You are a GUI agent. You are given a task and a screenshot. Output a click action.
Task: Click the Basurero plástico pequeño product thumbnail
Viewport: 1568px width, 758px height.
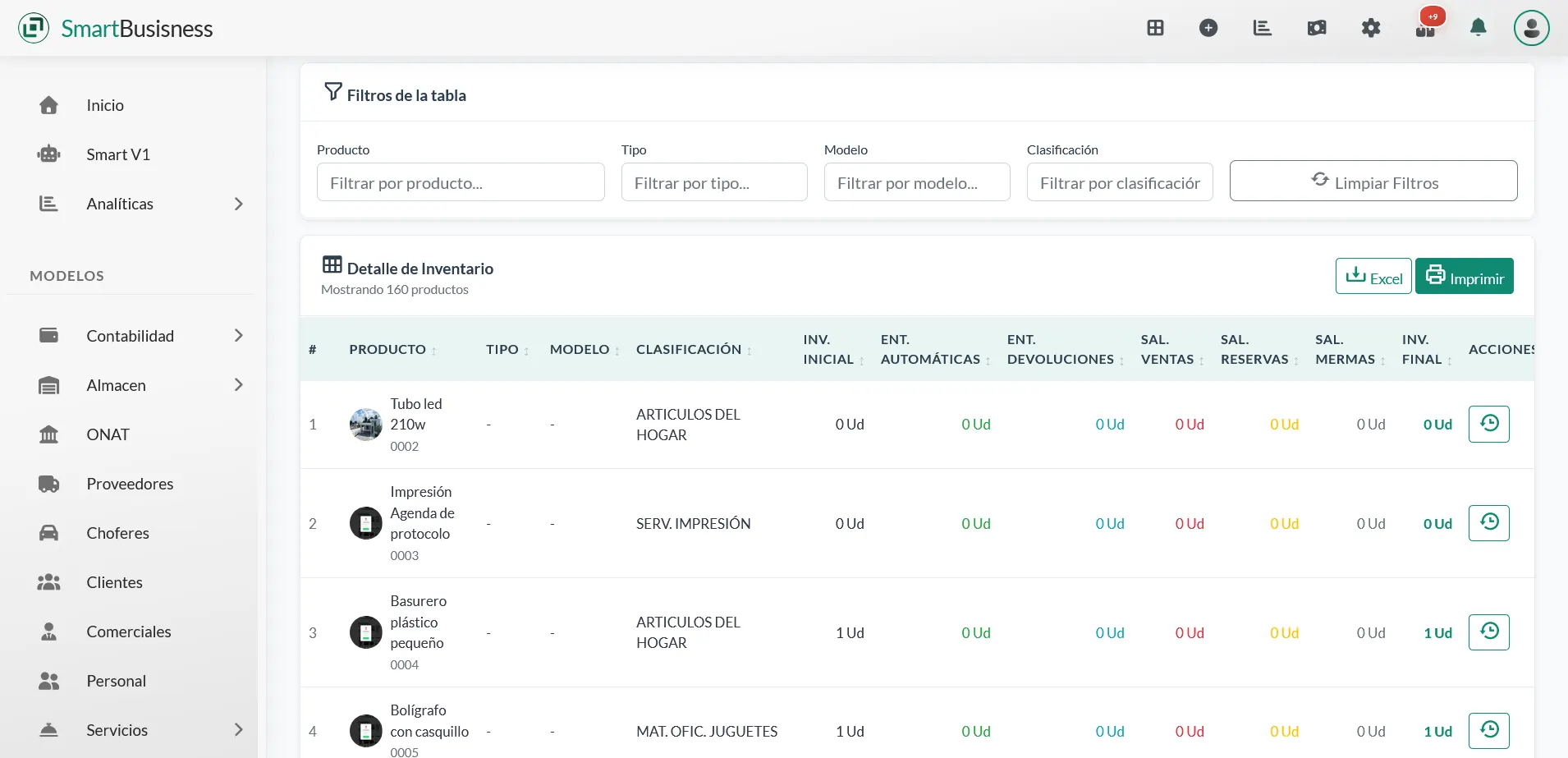pyautogui.click(x=365, y=632)
